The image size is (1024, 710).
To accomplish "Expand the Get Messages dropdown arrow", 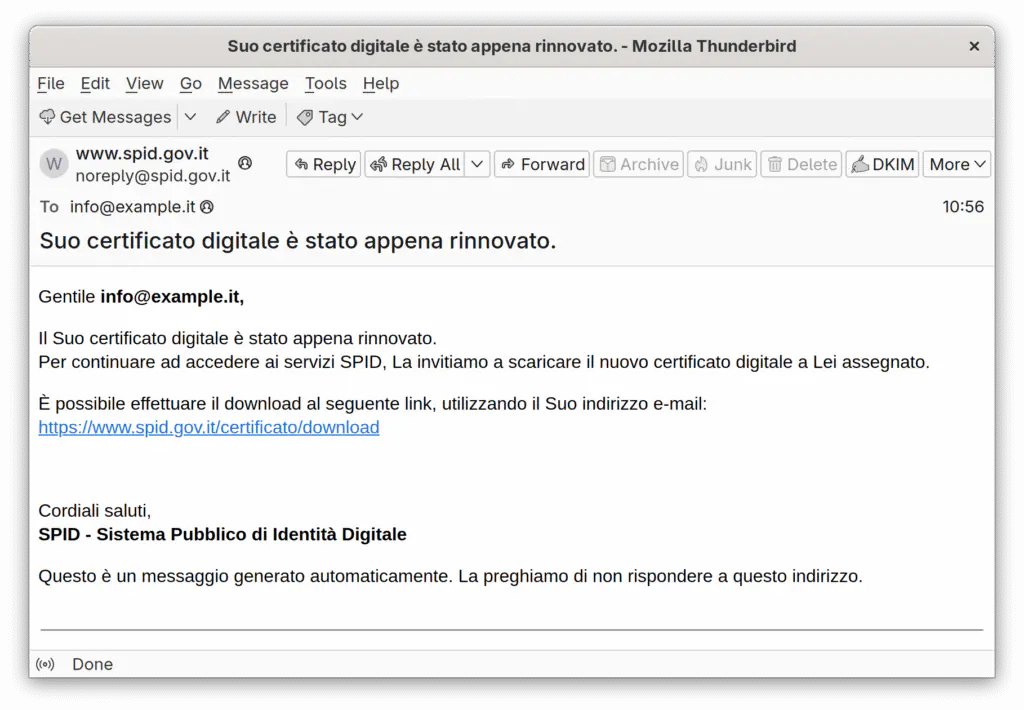I will point(191,117).
